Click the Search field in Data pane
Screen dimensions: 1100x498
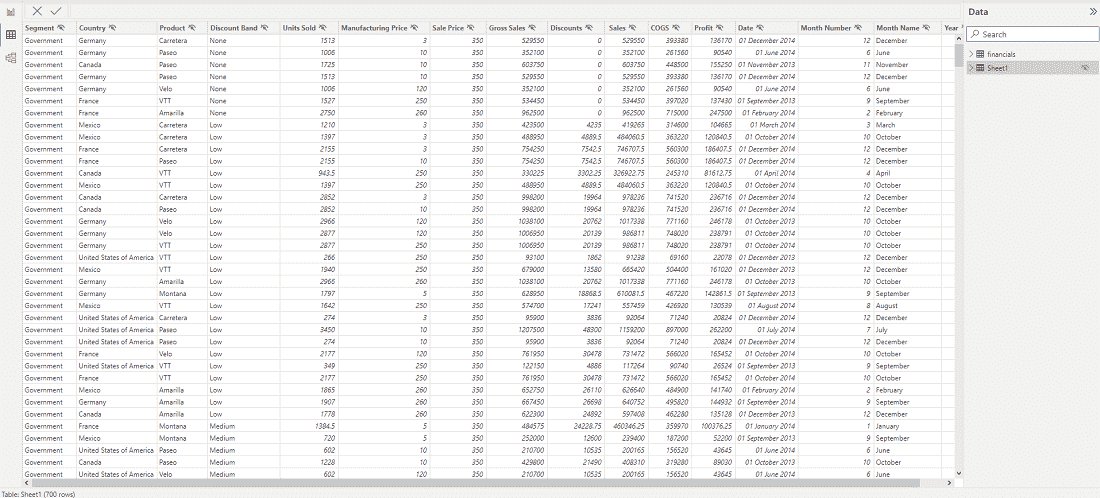coord(1033,34)
